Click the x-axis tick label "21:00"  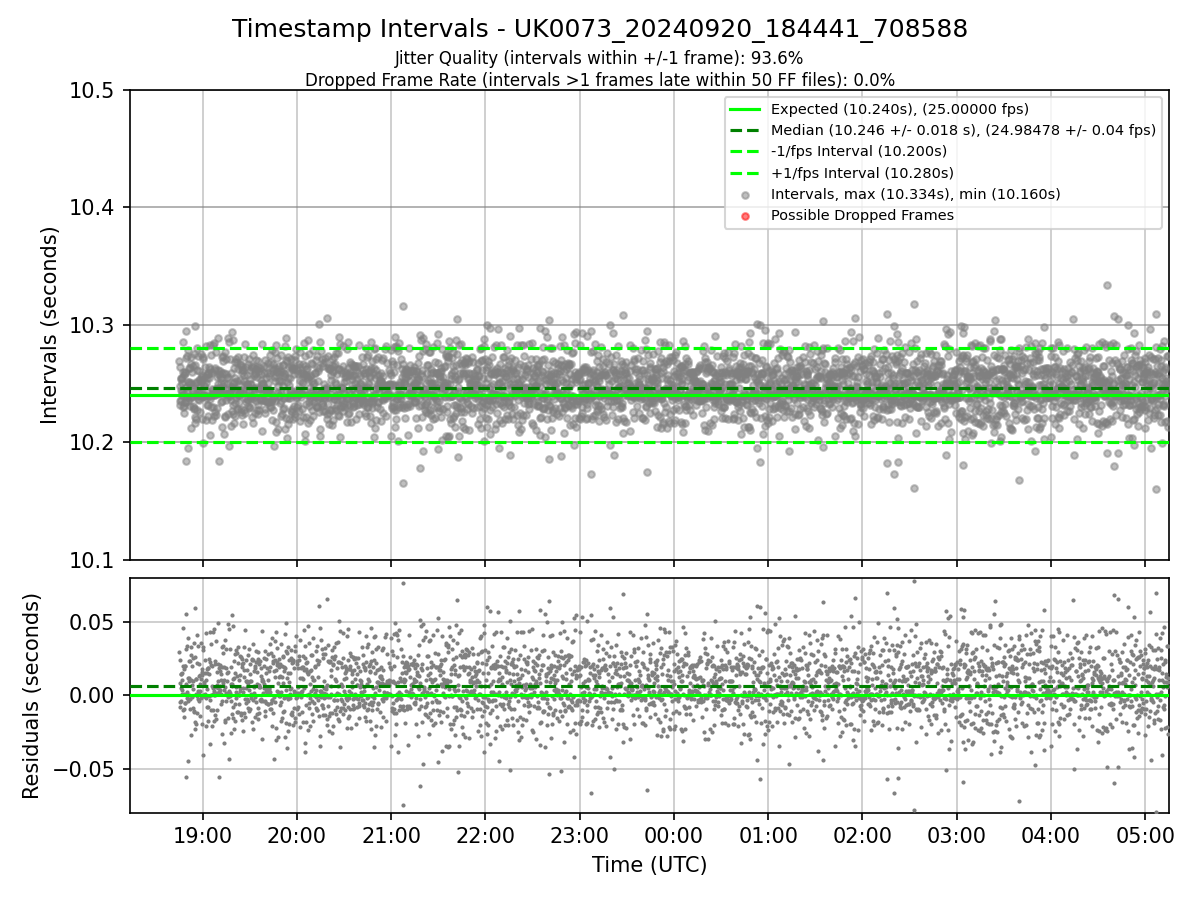pos(391,835)
